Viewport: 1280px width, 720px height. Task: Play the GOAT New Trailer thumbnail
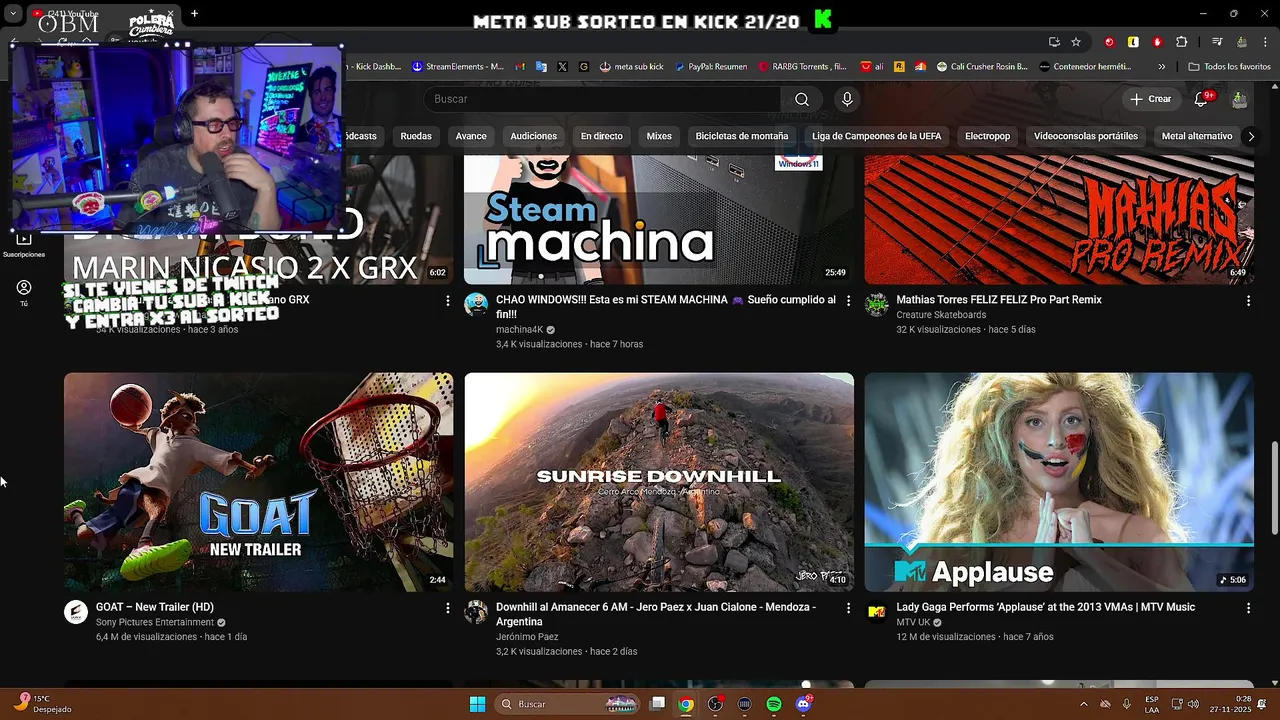(258, 482)
